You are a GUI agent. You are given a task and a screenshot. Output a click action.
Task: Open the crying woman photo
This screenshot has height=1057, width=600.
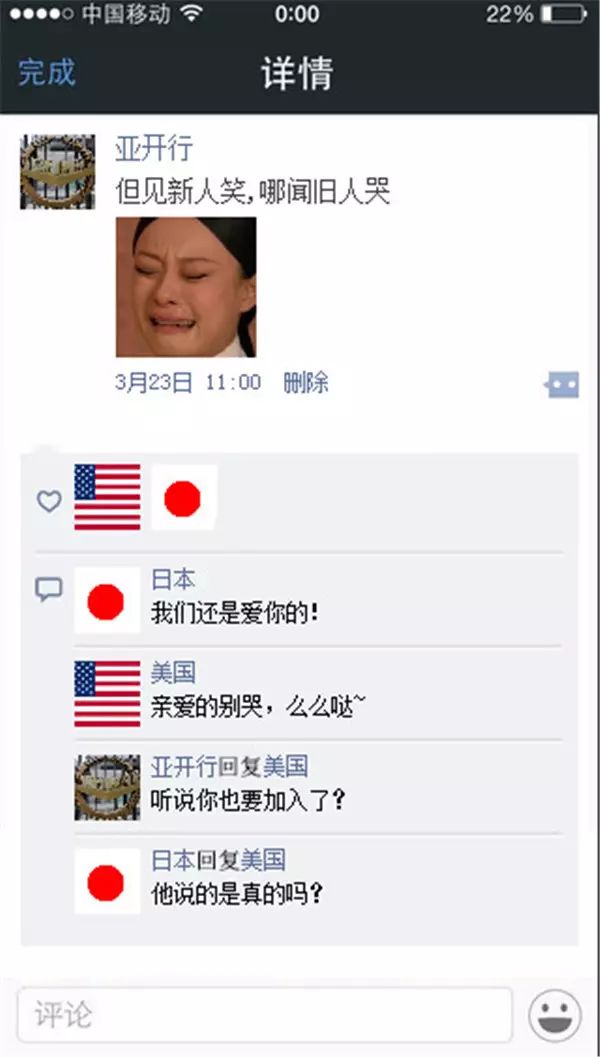coord(186,287)
